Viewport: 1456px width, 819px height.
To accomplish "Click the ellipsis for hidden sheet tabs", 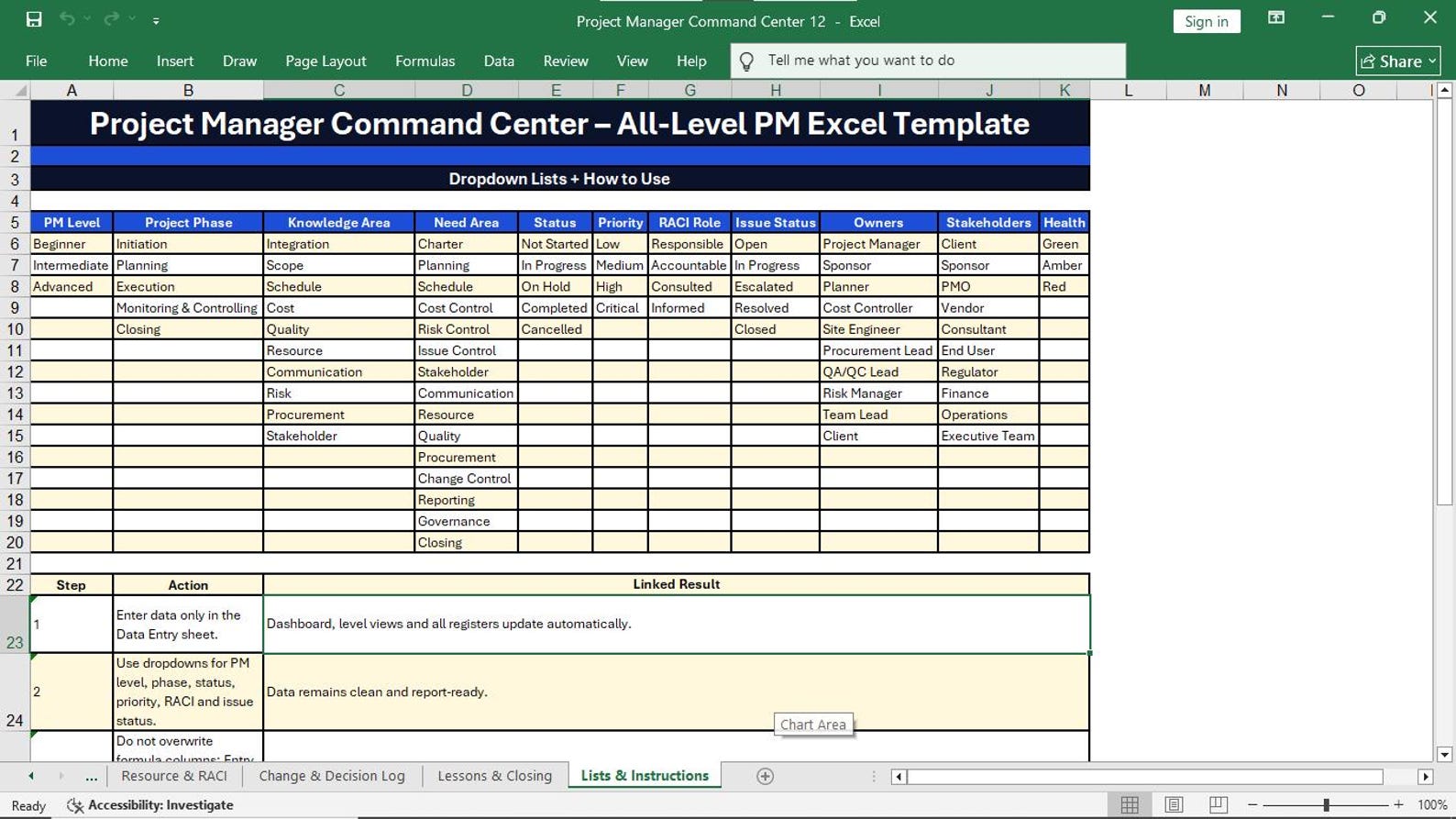I will coord(91,776).
